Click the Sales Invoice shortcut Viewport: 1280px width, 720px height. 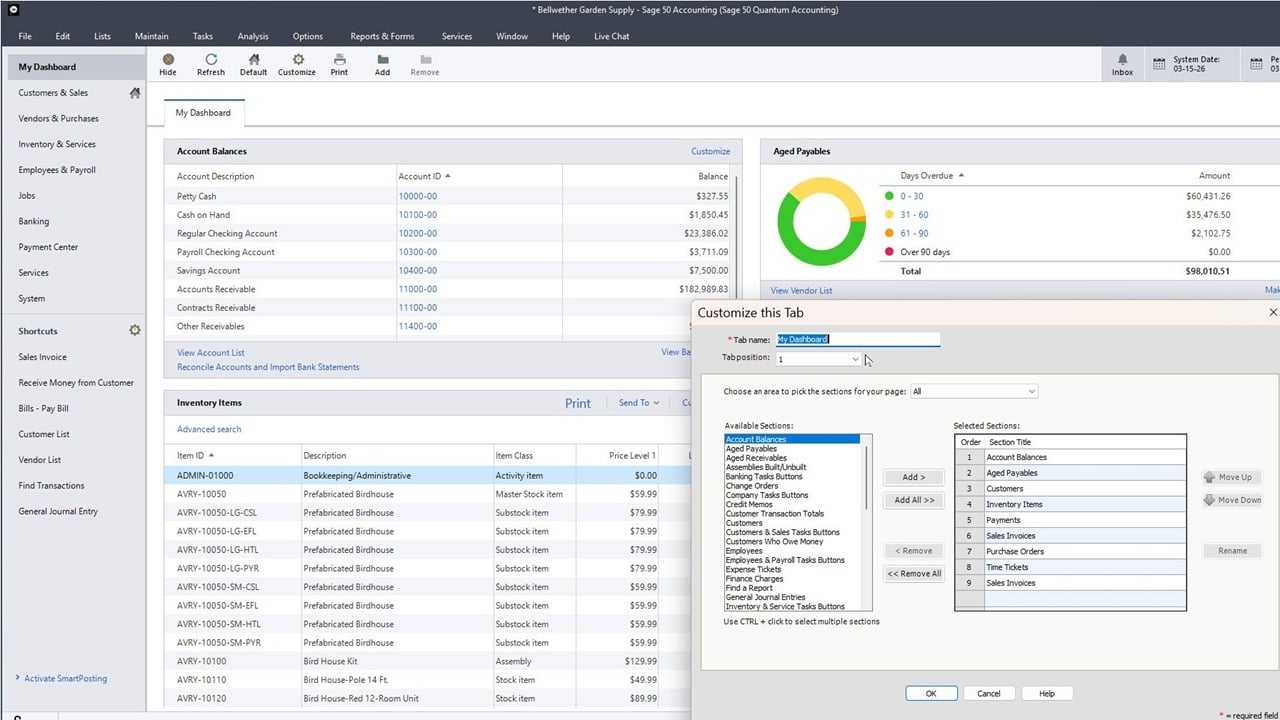coord(43,357)
